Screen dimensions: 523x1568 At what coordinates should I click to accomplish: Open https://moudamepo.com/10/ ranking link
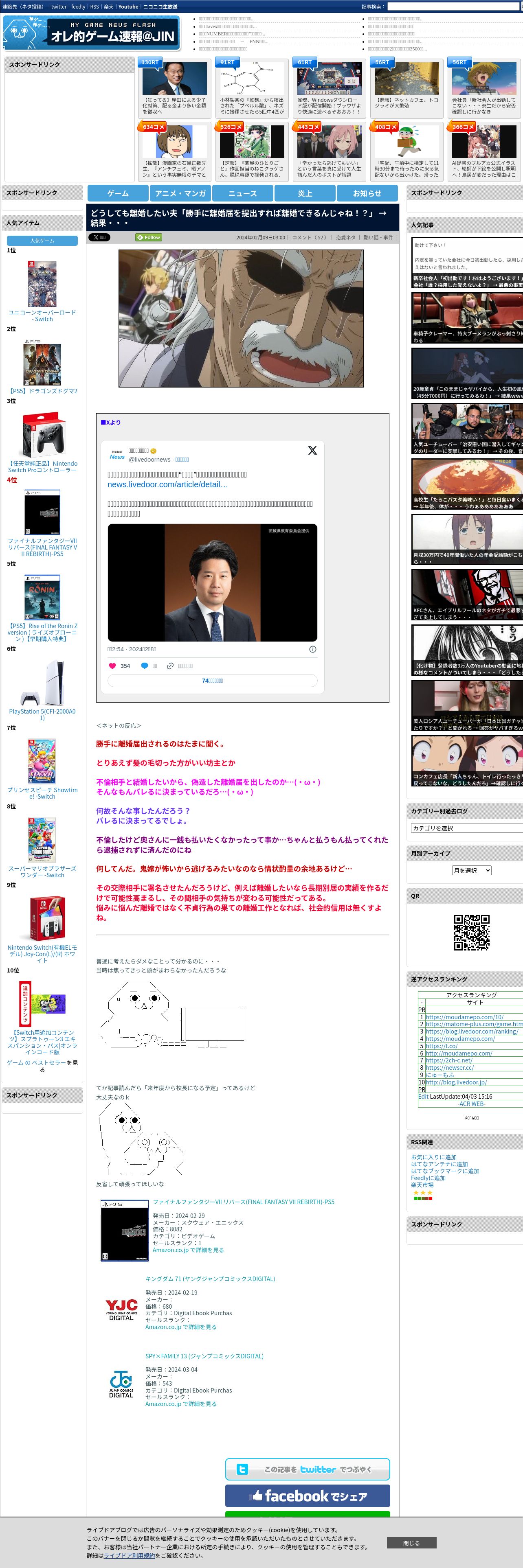465,1016
